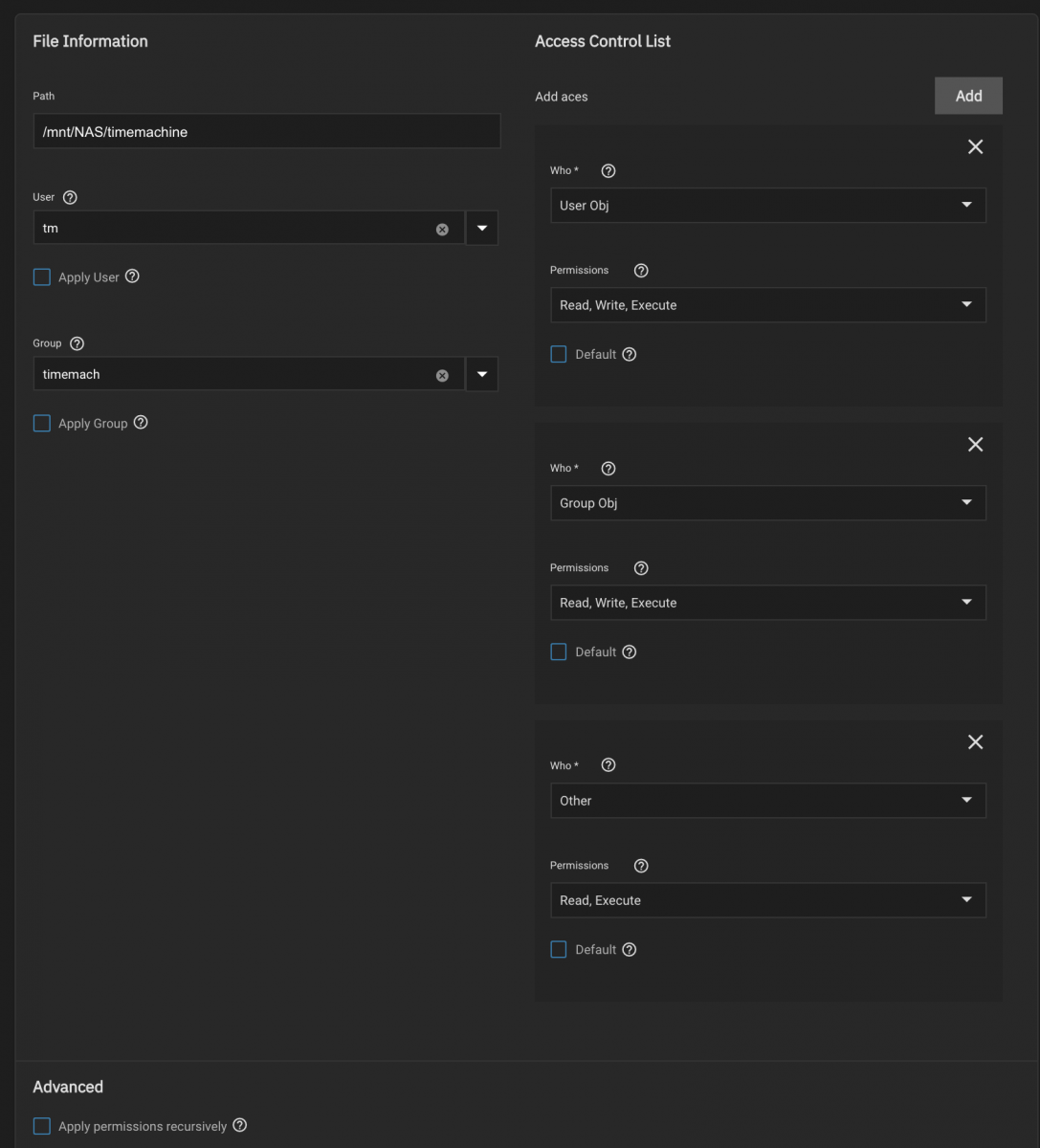Enable the Apply User checkbox
The image size is (1040, 1148).
[42, 277]
